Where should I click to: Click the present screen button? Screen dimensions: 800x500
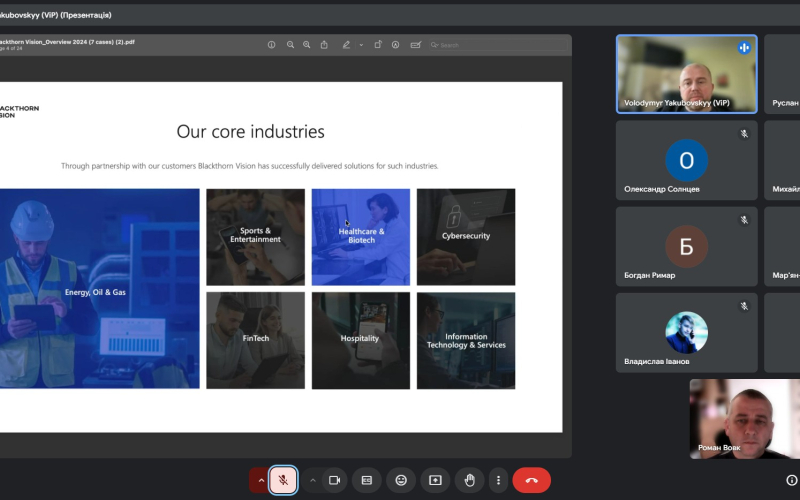pyautogui.click(x=435, y=480)
